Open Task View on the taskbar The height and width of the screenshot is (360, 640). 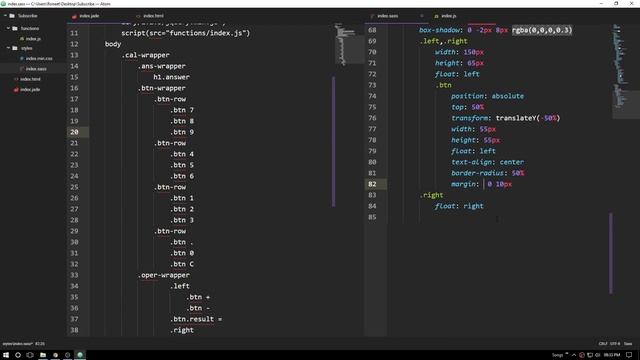[30, 355]
